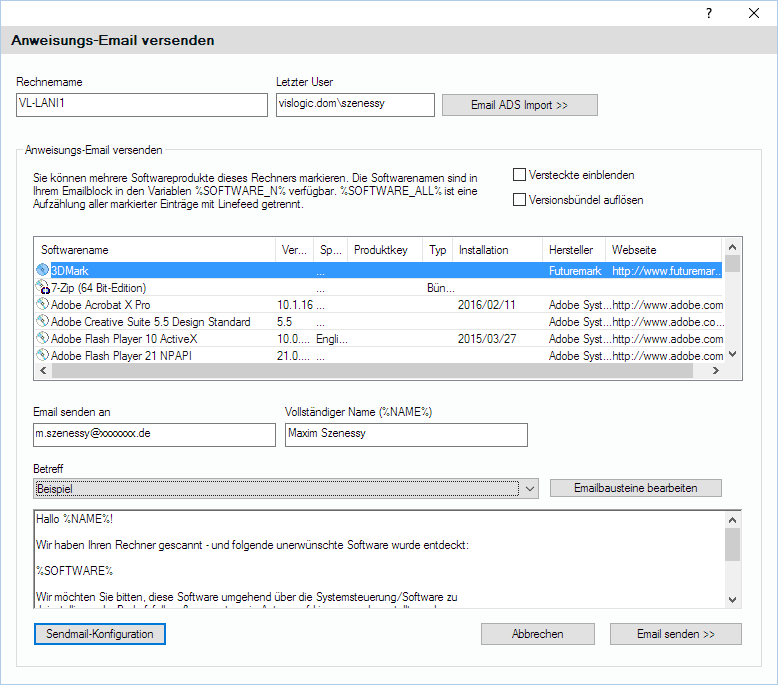Screen dimensions: 778x685
Task: Select the 3DMark row name
Action: 70,270
